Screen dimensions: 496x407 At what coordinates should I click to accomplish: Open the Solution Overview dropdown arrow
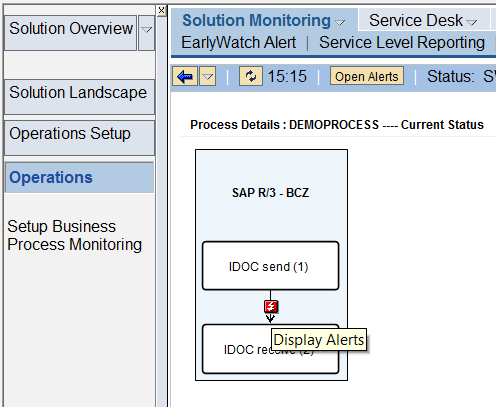(x=146, y=33)
